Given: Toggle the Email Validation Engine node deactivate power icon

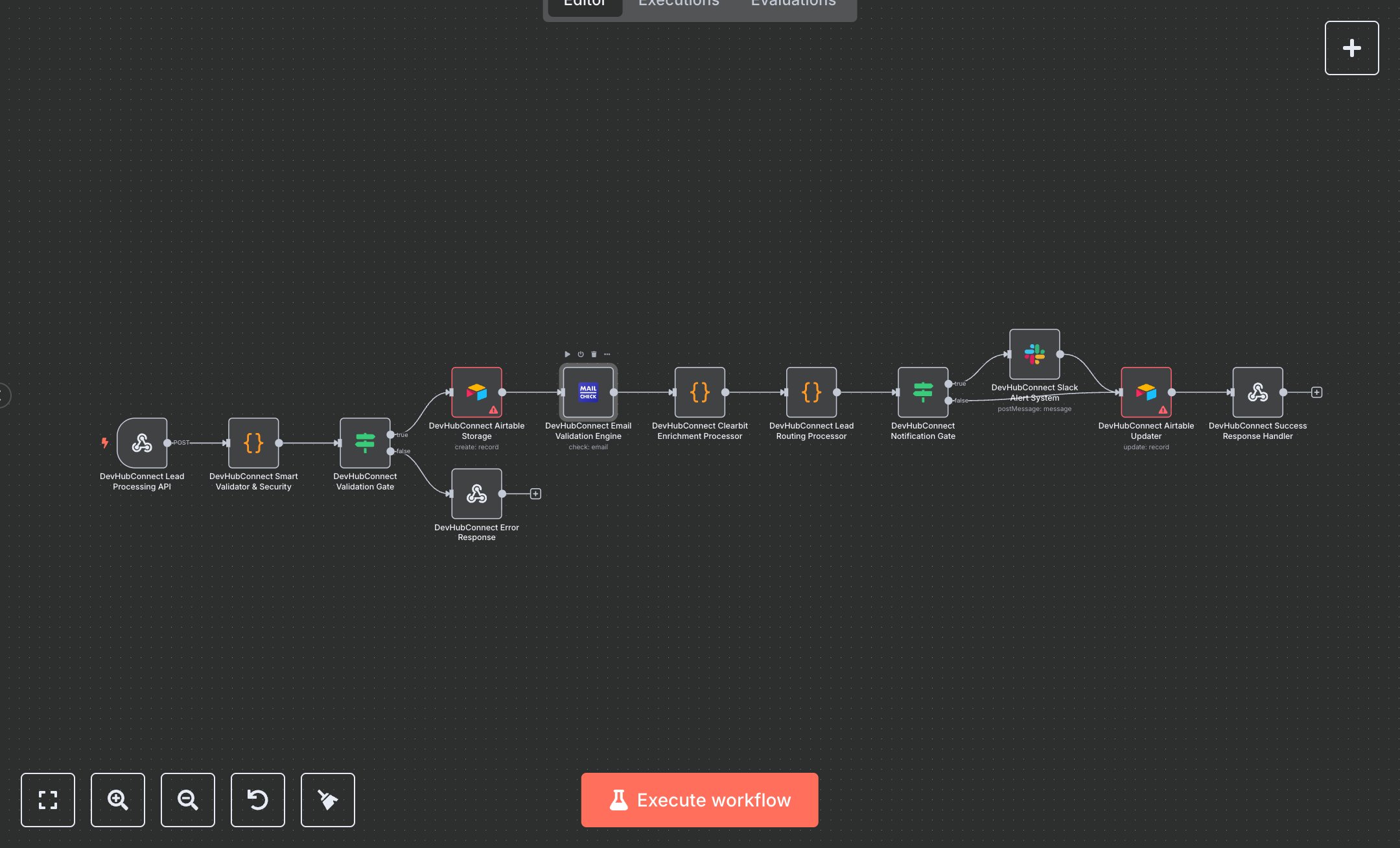Looking at the screenshot, I should click(581, 354).
